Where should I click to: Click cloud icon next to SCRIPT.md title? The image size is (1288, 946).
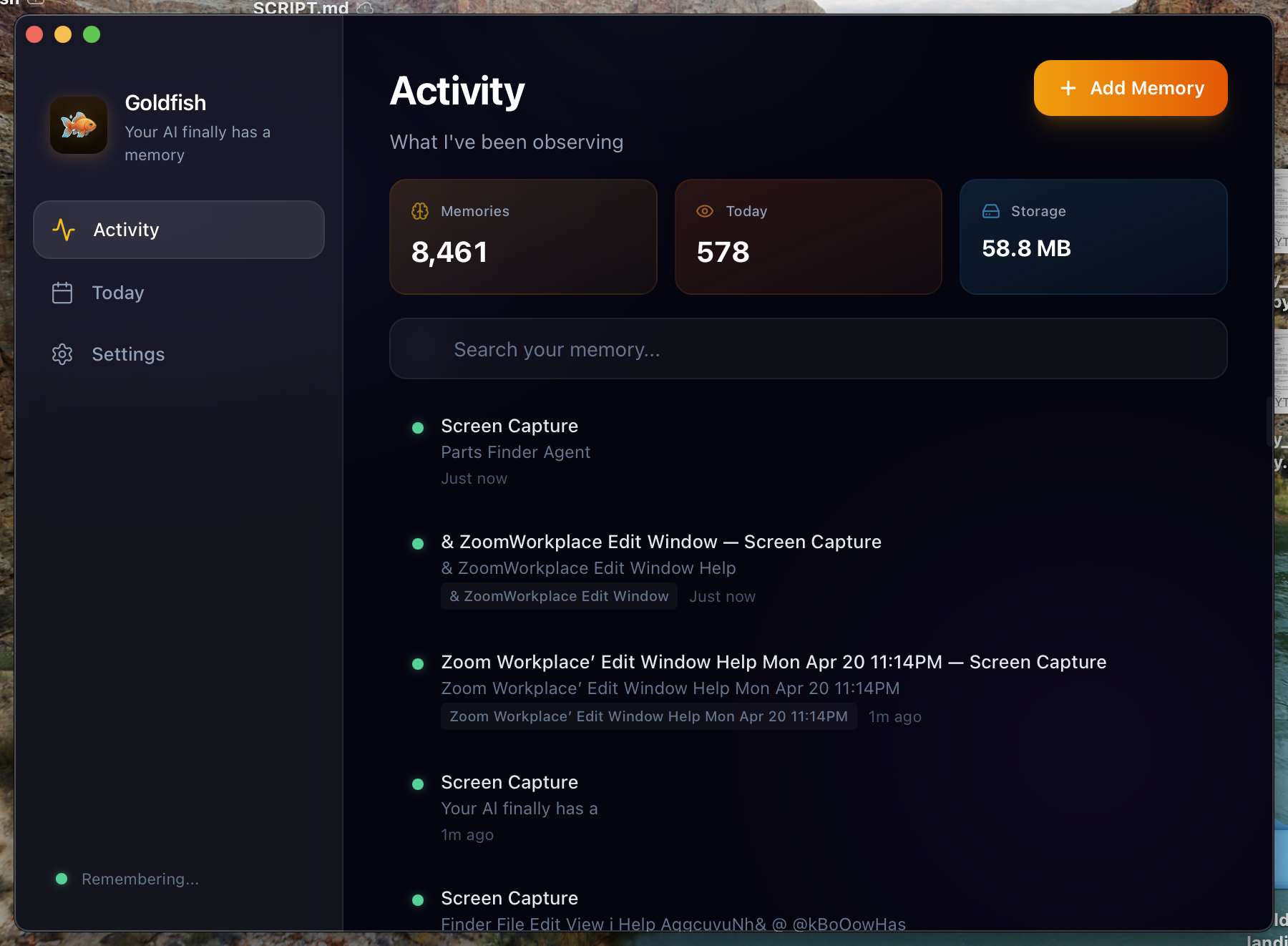pos(365,8)
